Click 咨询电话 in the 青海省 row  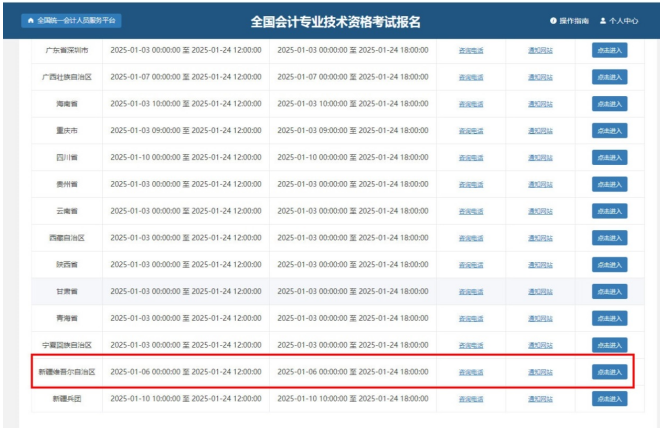click(470, 318)
